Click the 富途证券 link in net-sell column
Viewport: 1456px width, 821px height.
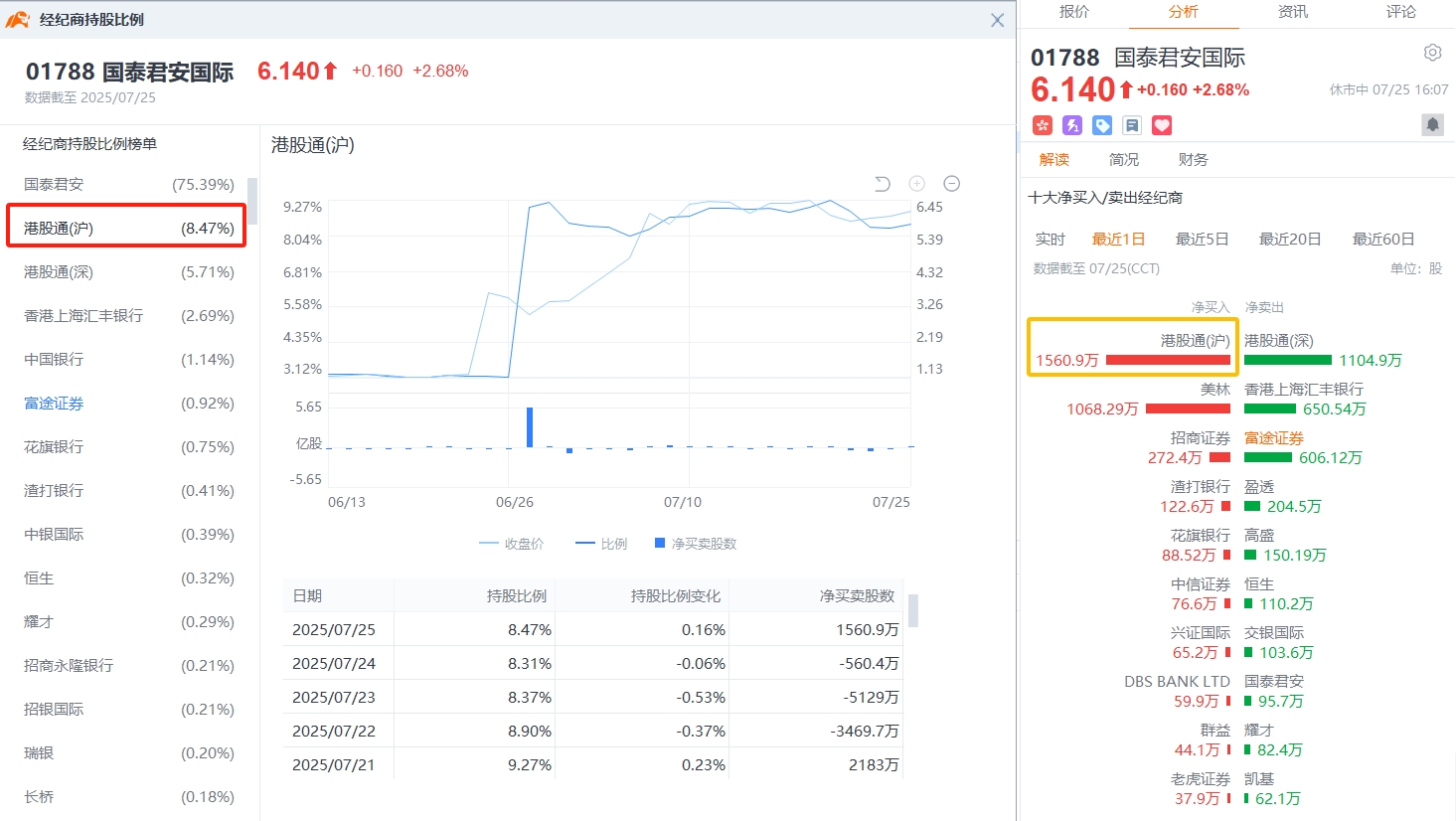[1274, 438]
